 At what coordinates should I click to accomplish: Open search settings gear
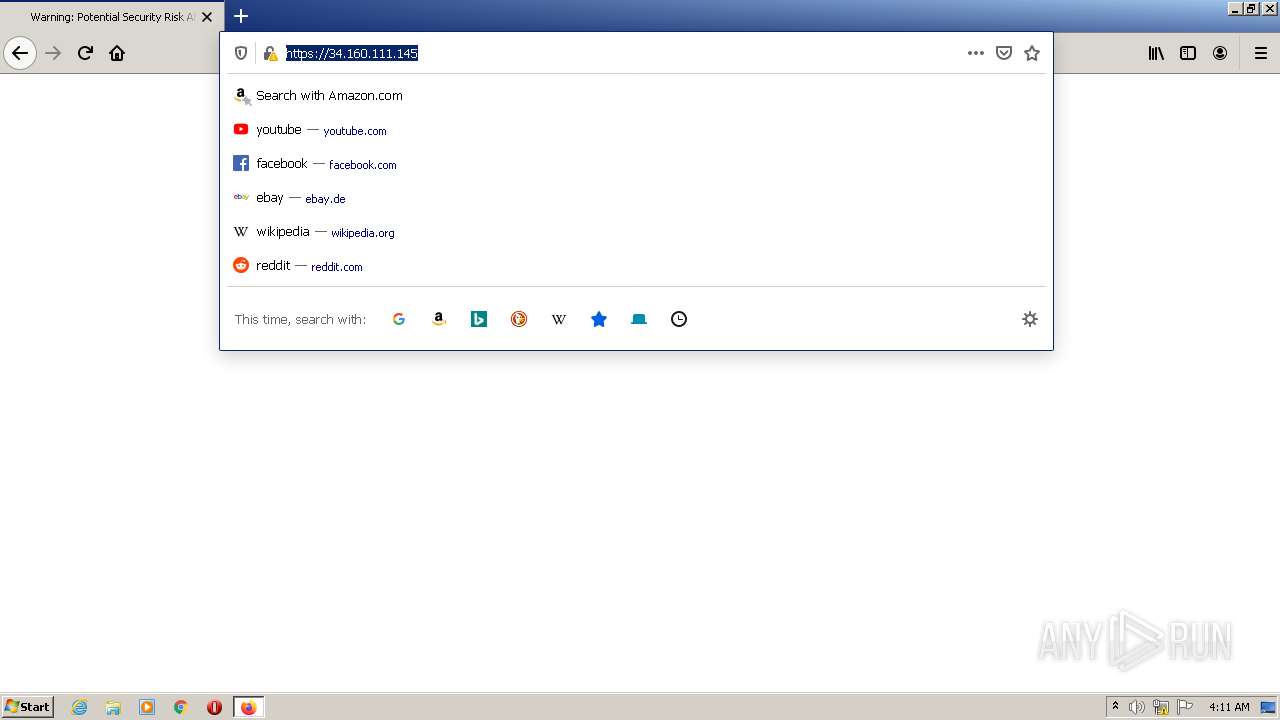click(1030, 319)
